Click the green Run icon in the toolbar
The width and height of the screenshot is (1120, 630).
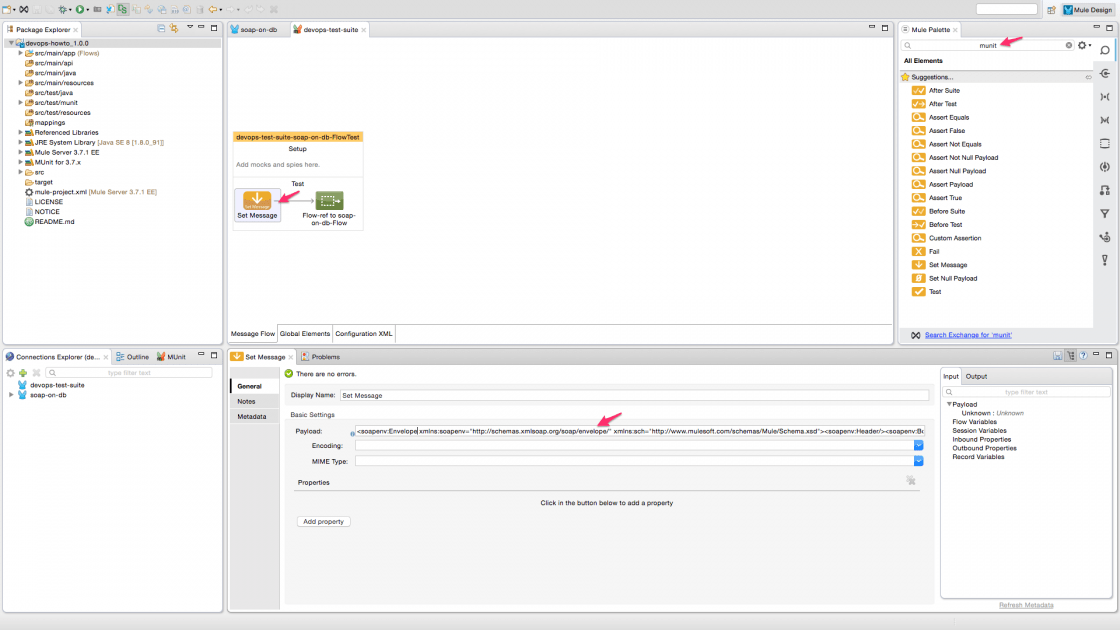click(x=78, y=8)
